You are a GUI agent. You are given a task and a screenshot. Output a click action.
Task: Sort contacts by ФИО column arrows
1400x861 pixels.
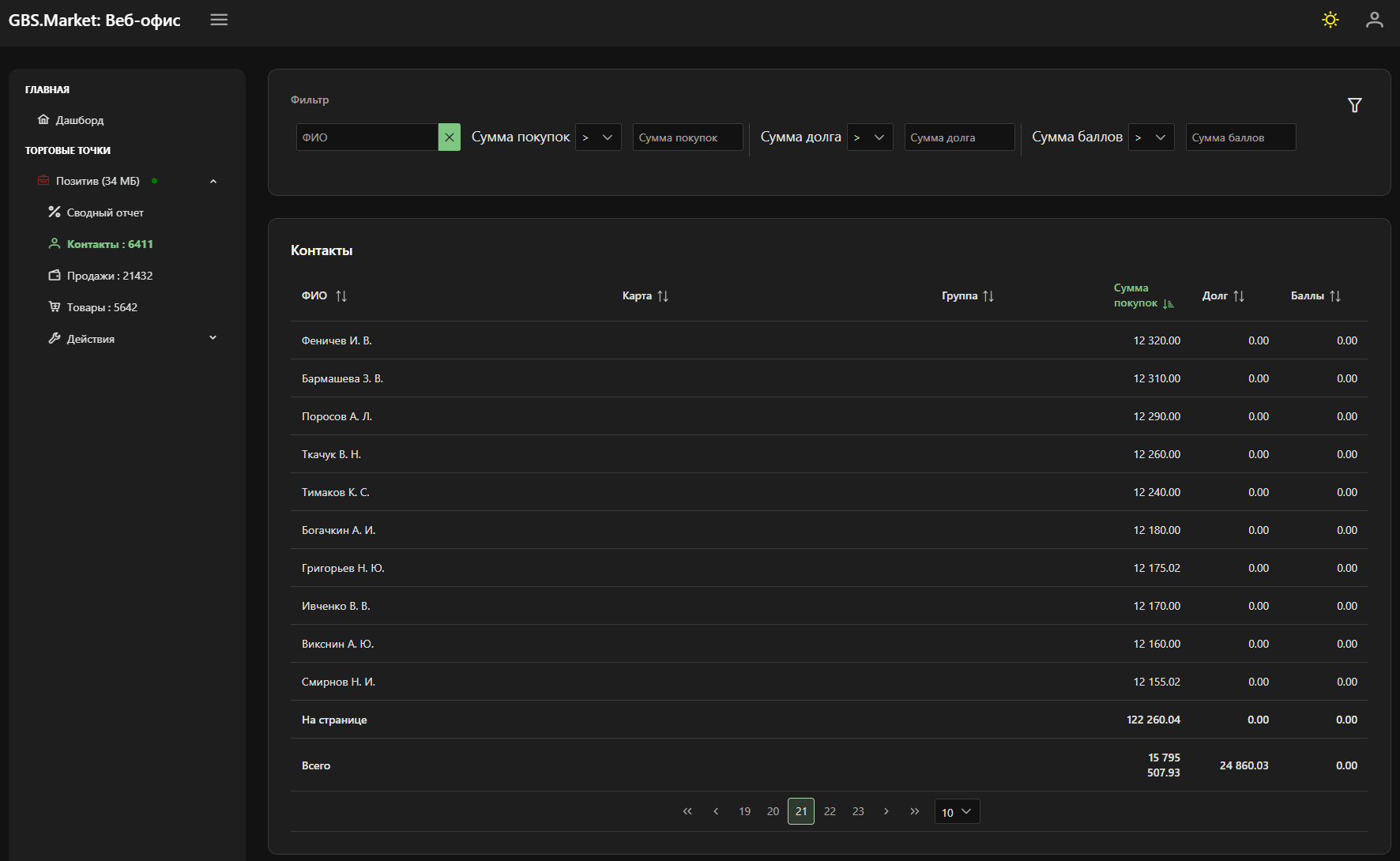point(341,296)
